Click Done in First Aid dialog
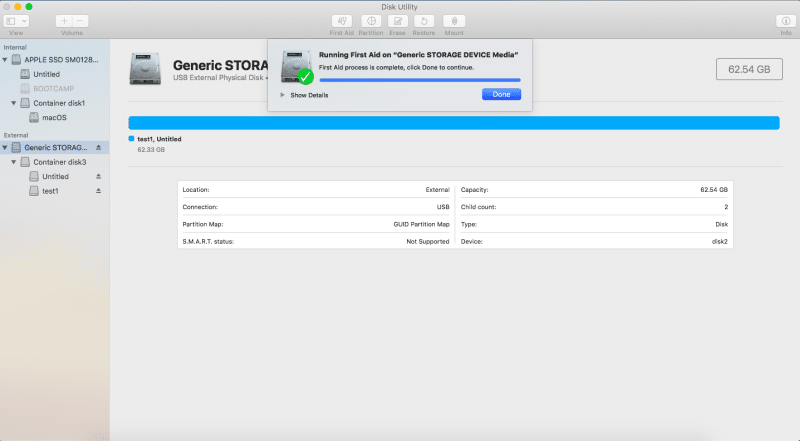 point(501,94)
